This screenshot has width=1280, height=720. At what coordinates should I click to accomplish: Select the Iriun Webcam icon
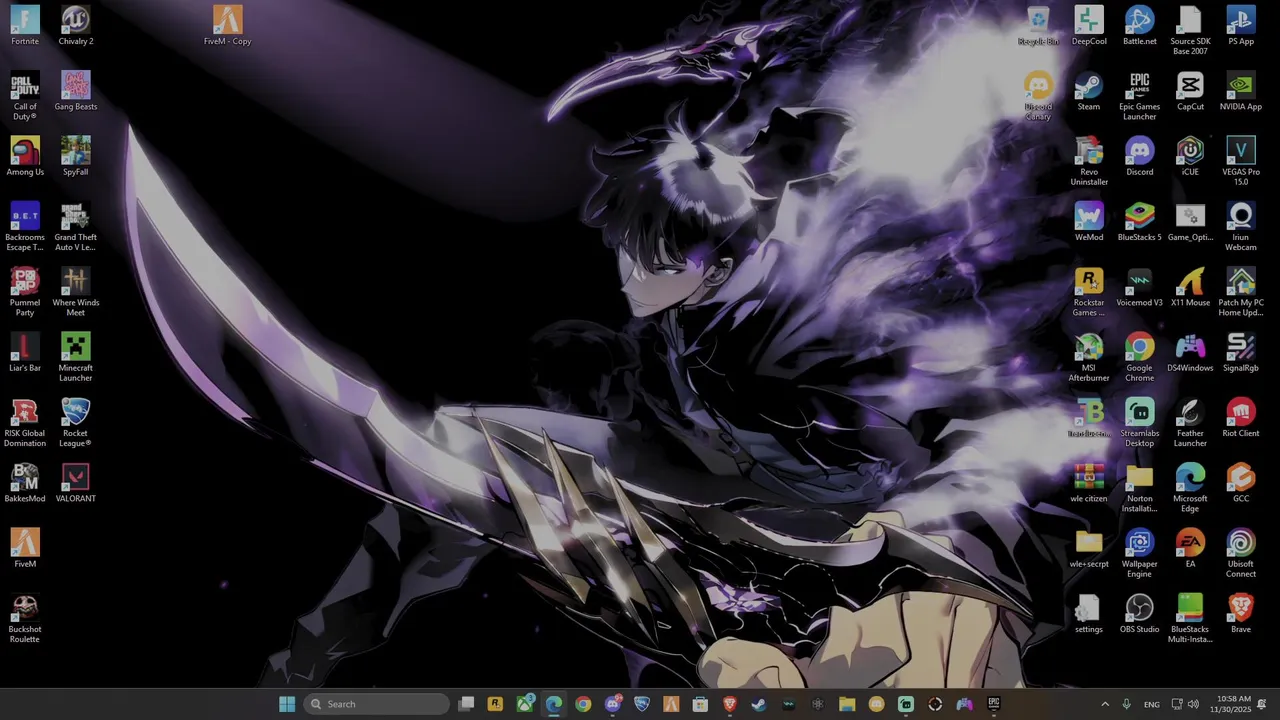pyautogui.click(x=1241, y=227)
